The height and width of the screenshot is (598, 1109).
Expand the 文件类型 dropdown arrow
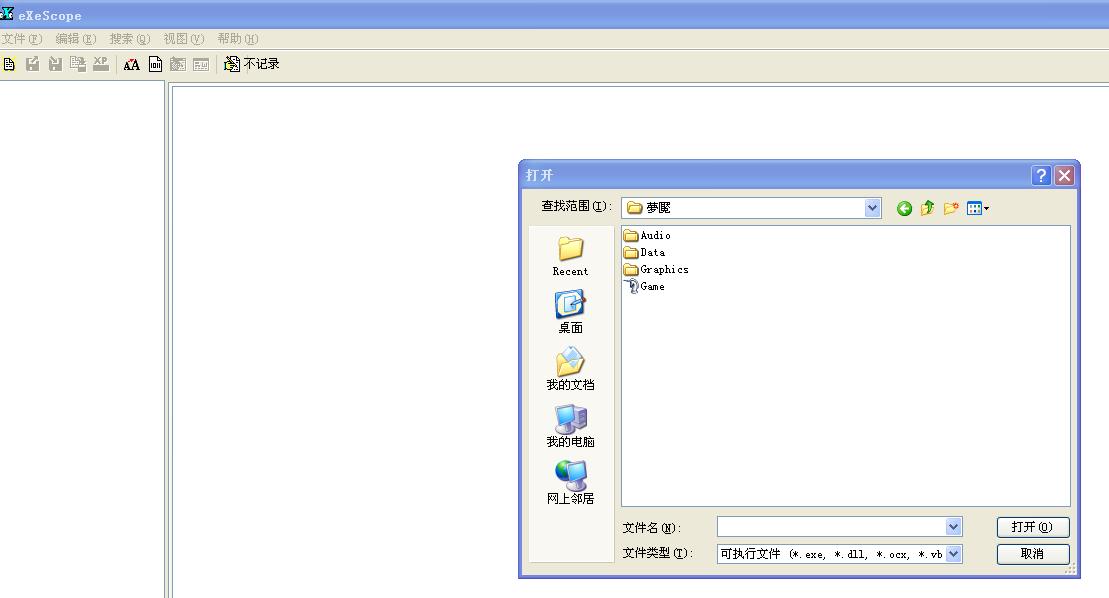[953, 554]
